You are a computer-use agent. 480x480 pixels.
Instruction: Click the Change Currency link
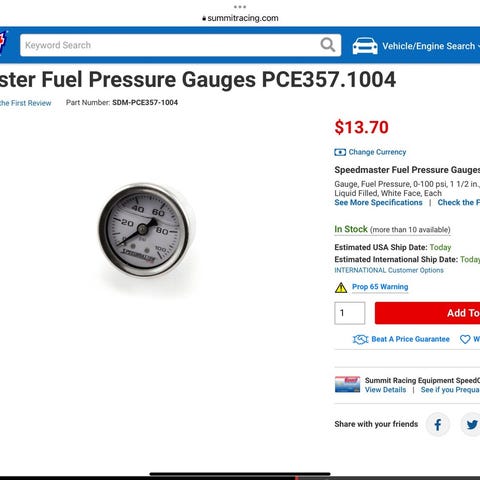[377, 152]
